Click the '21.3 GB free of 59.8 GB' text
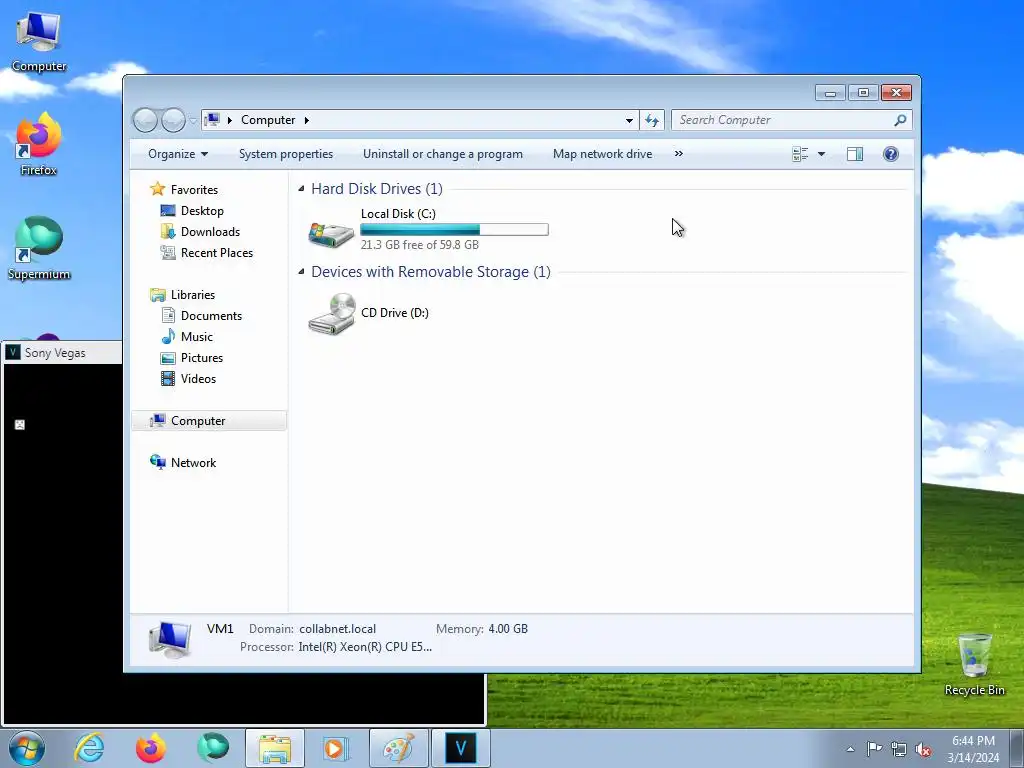The height and width of the screenshot is (768, 1024). [420, 245]
